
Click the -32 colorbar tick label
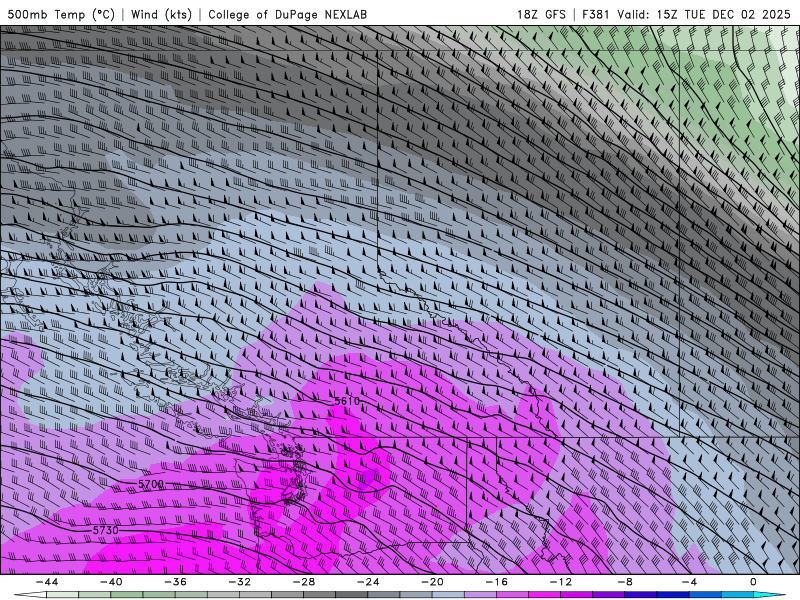[x=239, y=582]
